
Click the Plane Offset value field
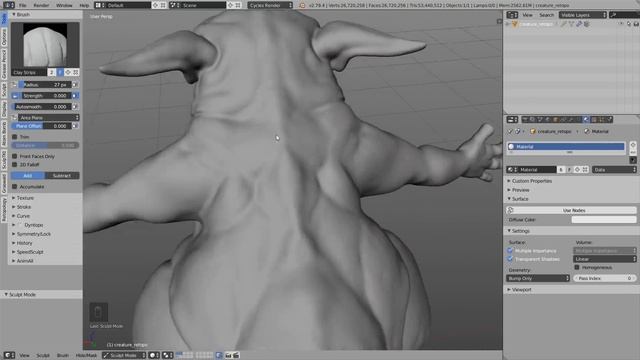click(x=41, y=126)
